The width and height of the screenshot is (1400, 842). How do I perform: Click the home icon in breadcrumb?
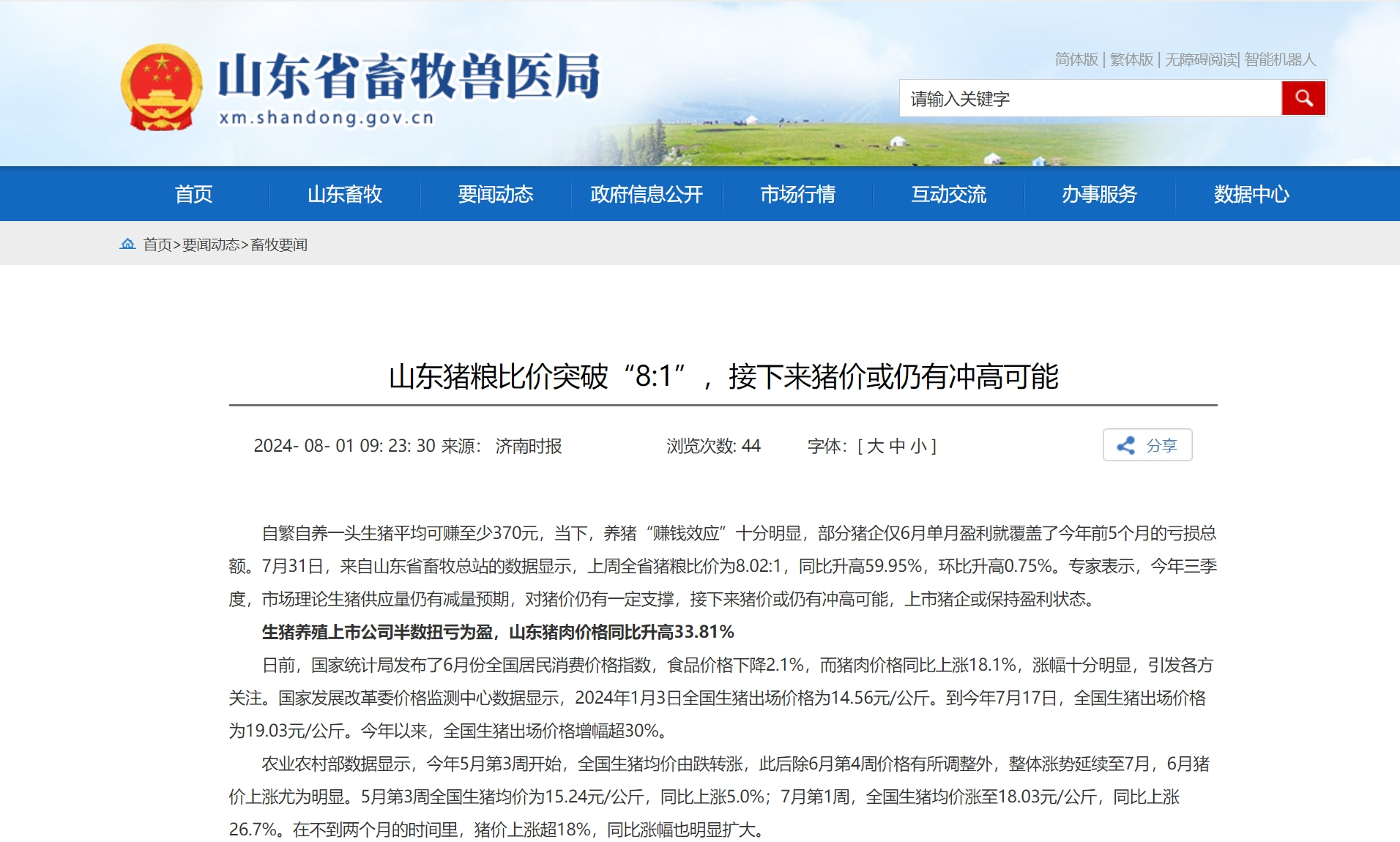tap(127, 244)
